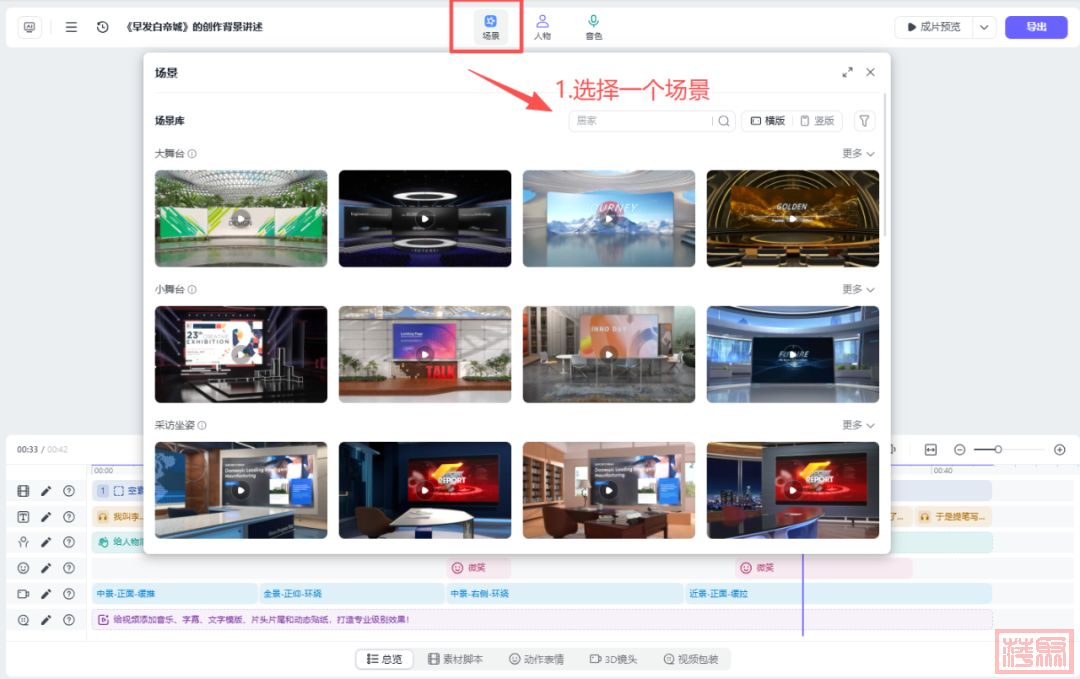This screenshot has width=1080, height=679.
Task: Switch to 横版 landscape orientation
Action: [x=768, y=121]
